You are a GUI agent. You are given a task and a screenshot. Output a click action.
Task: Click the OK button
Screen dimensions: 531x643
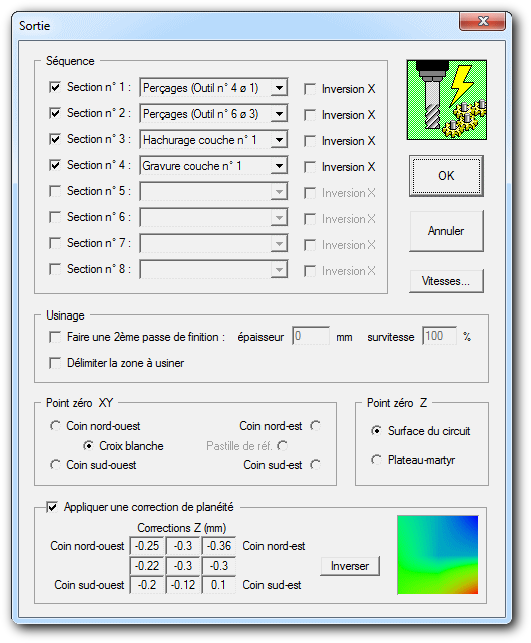tap(446, 176)
